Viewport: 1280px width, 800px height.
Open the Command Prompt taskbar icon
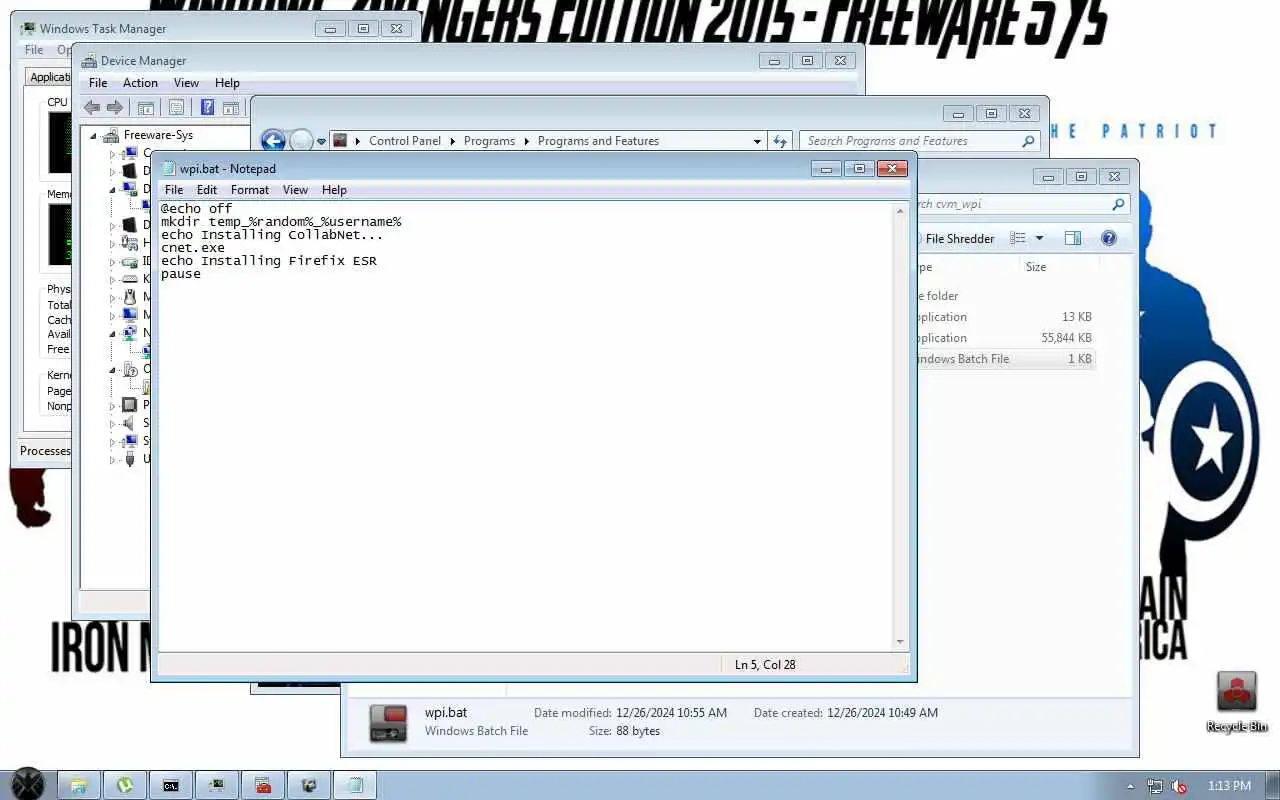click(171, 785)
